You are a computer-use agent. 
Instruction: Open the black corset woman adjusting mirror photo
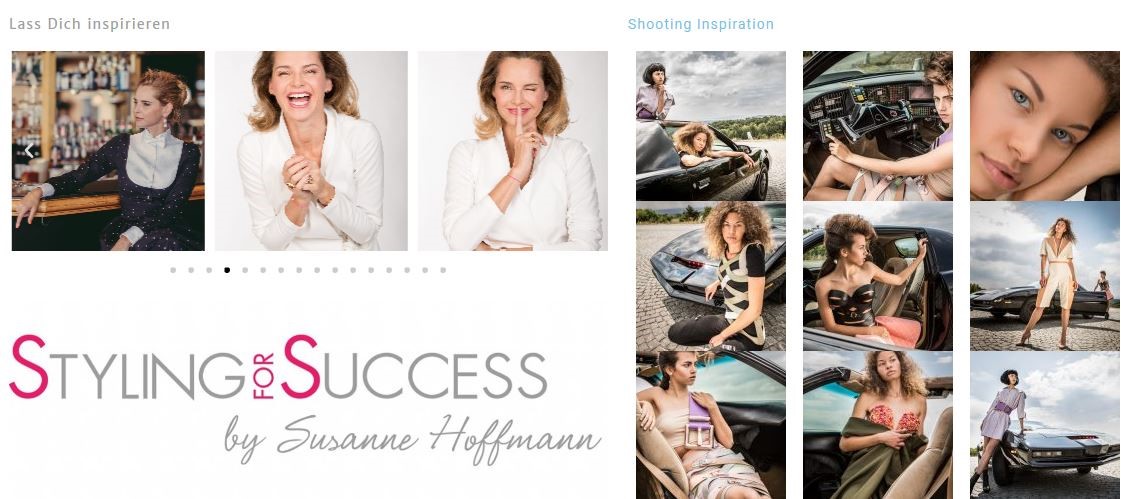click(878, 276)
